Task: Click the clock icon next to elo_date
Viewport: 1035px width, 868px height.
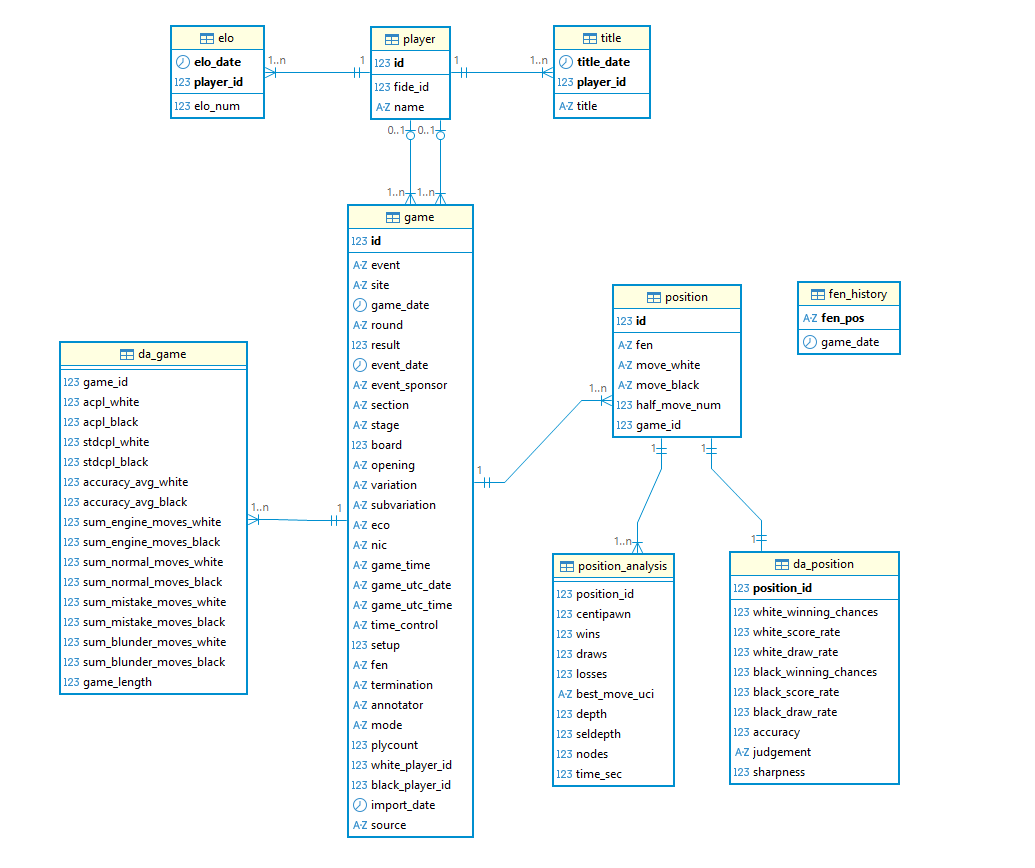Action: tap(182, 62)
